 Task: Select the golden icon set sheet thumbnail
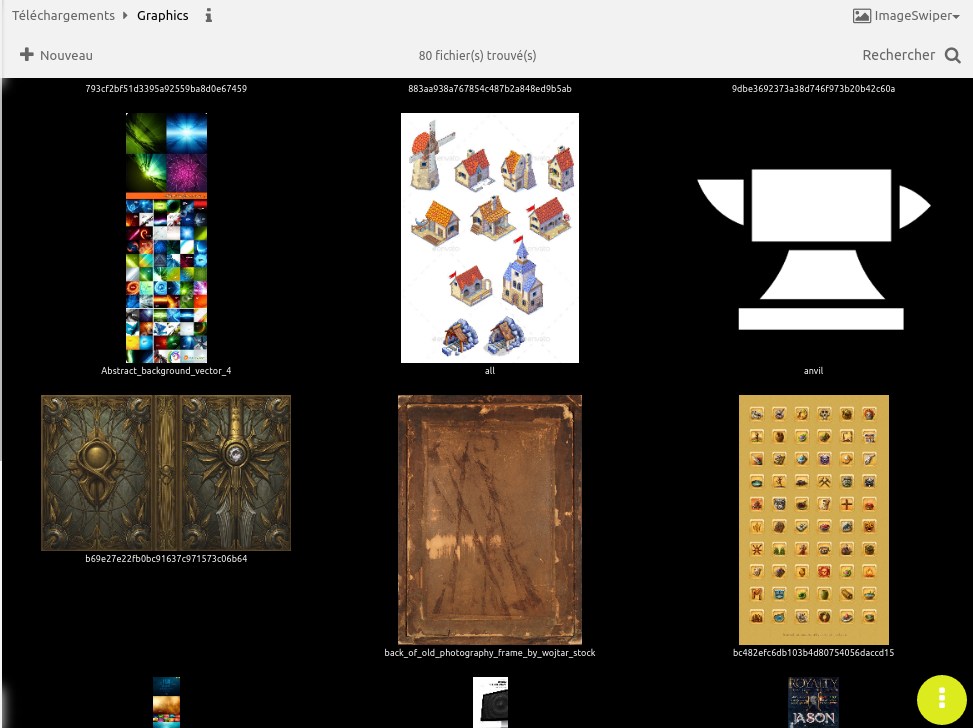814,519
